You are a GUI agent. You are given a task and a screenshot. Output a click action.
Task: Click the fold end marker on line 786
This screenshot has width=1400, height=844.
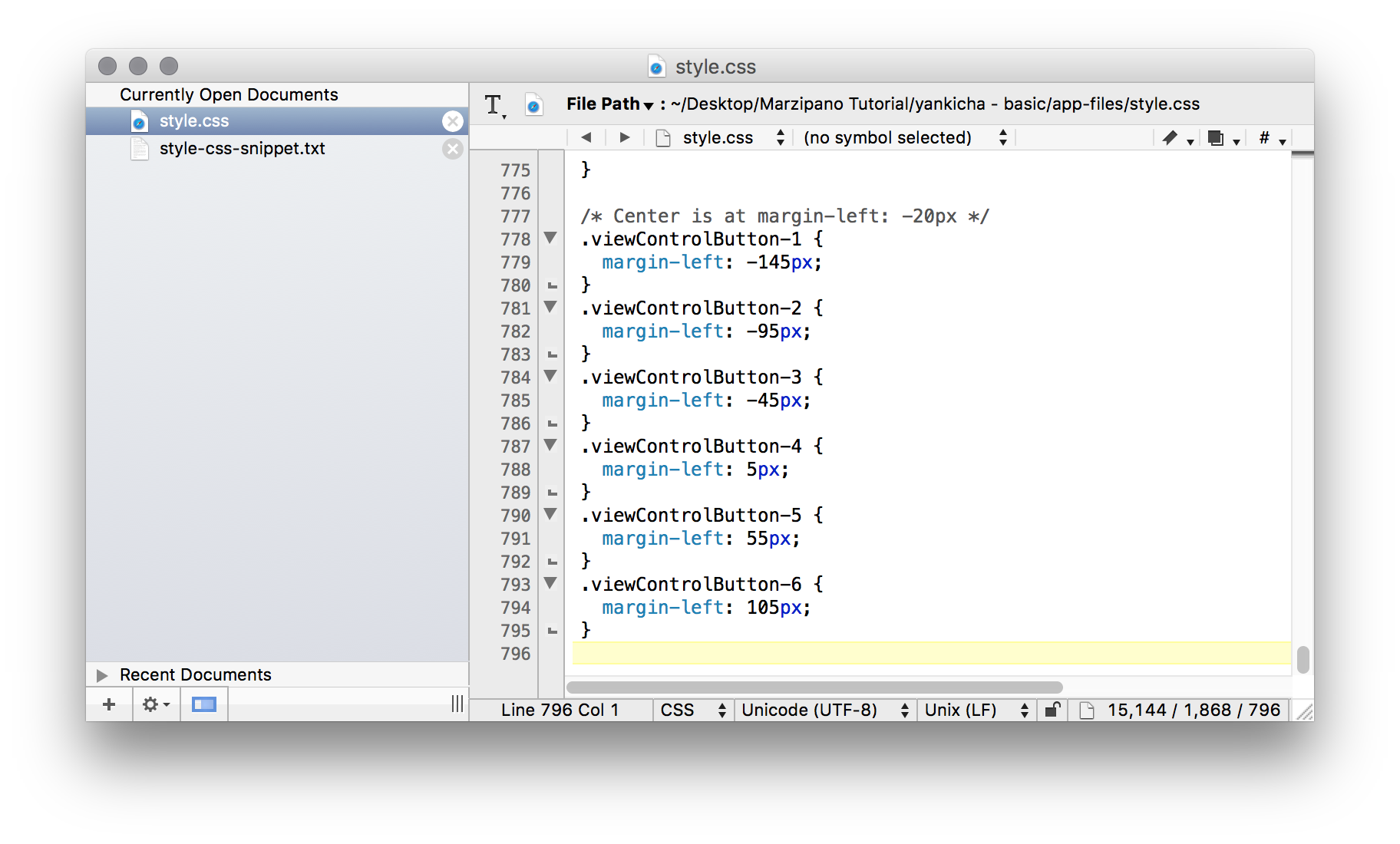(552, 424)
